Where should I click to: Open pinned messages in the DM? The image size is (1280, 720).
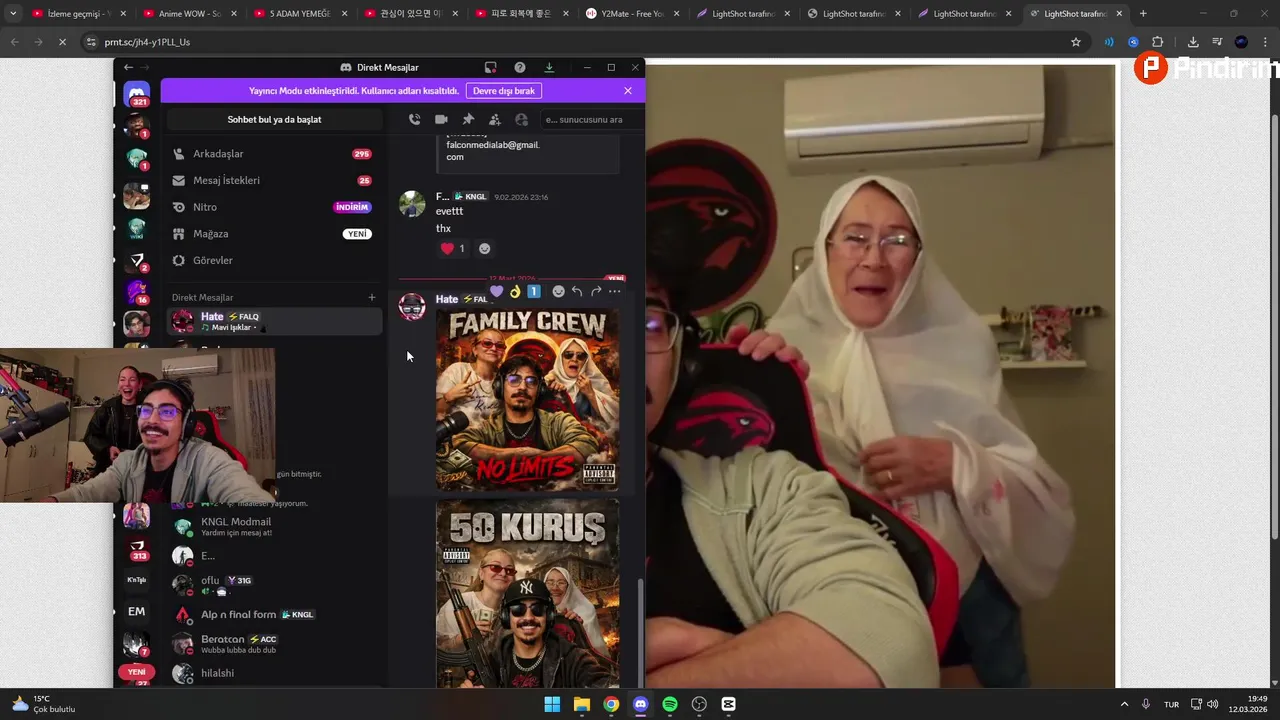[468, 119]
